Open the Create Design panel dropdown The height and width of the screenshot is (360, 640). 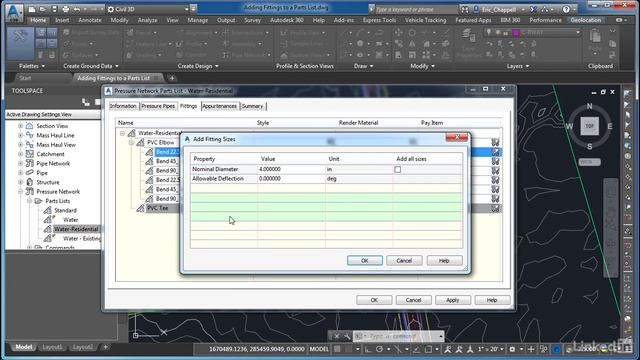[198, 66]
